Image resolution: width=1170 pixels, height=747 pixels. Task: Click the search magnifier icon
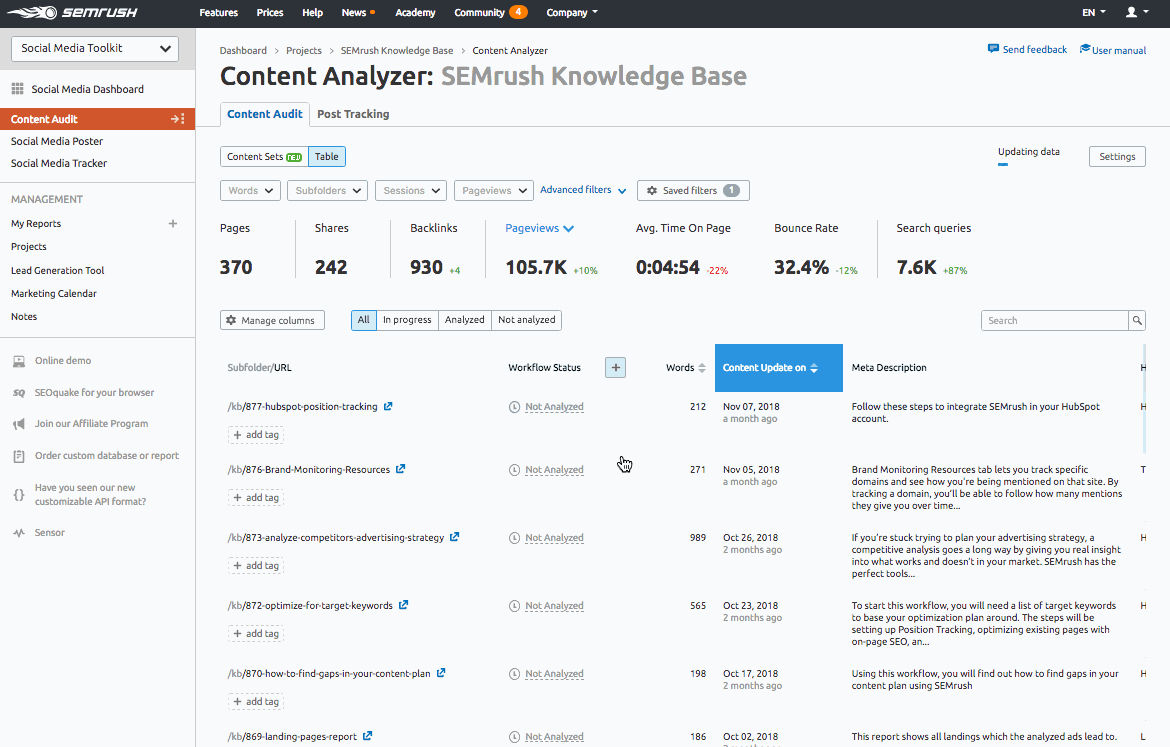pos(1137,320)
